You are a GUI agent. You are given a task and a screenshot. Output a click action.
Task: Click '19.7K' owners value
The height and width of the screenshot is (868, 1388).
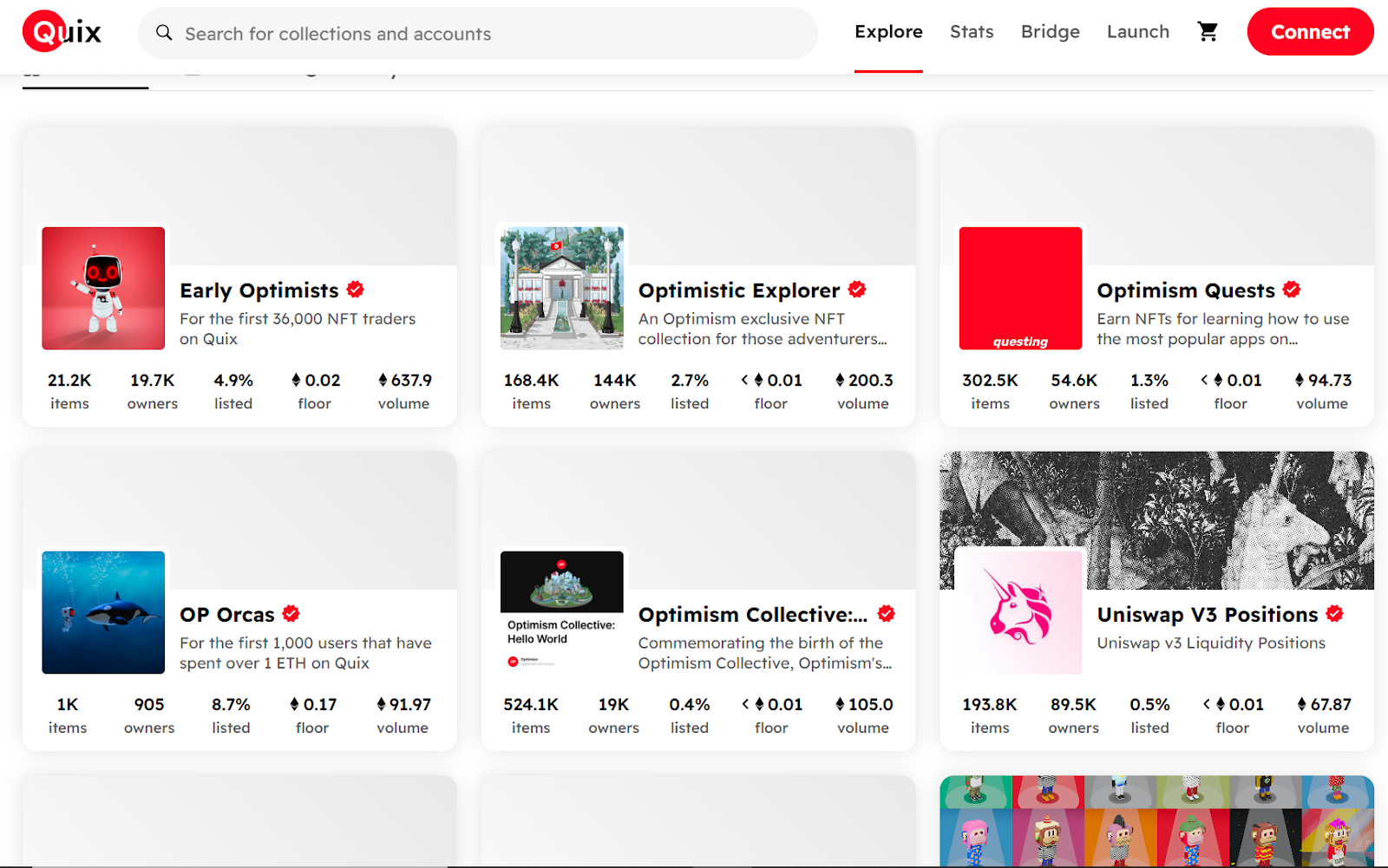pos(153,381)
